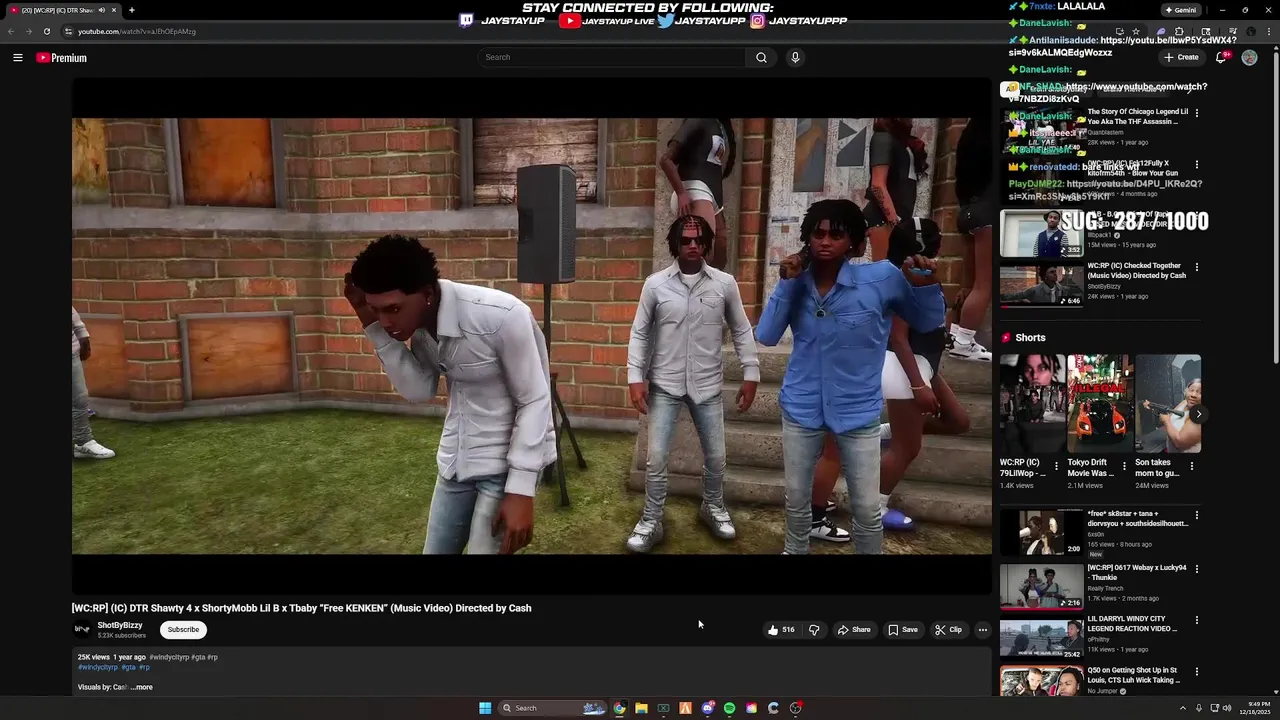Share the video

point(854,630)
